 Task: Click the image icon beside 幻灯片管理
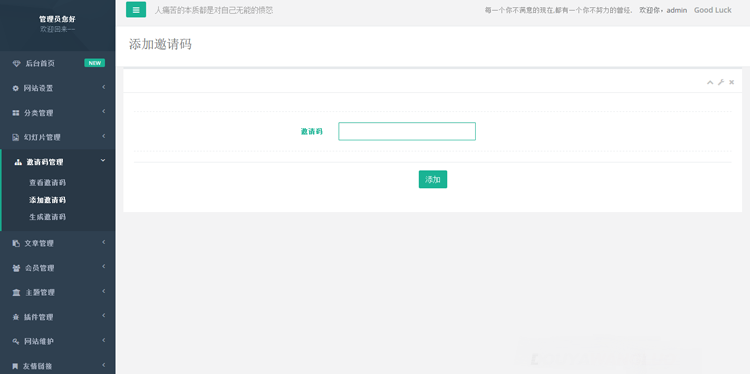(x=15, y=138)
